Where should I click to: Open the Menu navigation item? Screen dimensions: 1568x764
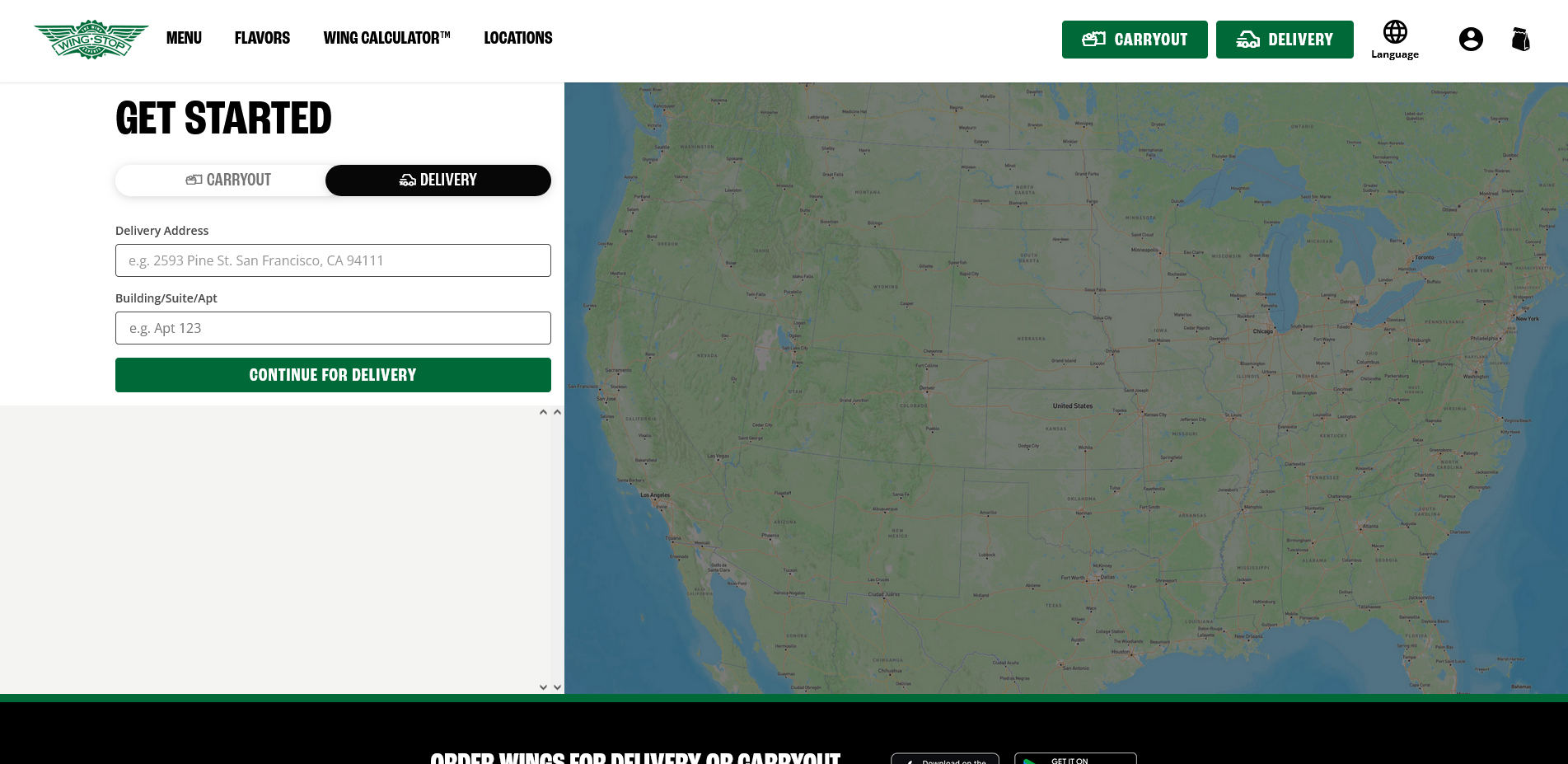(184, 38)
